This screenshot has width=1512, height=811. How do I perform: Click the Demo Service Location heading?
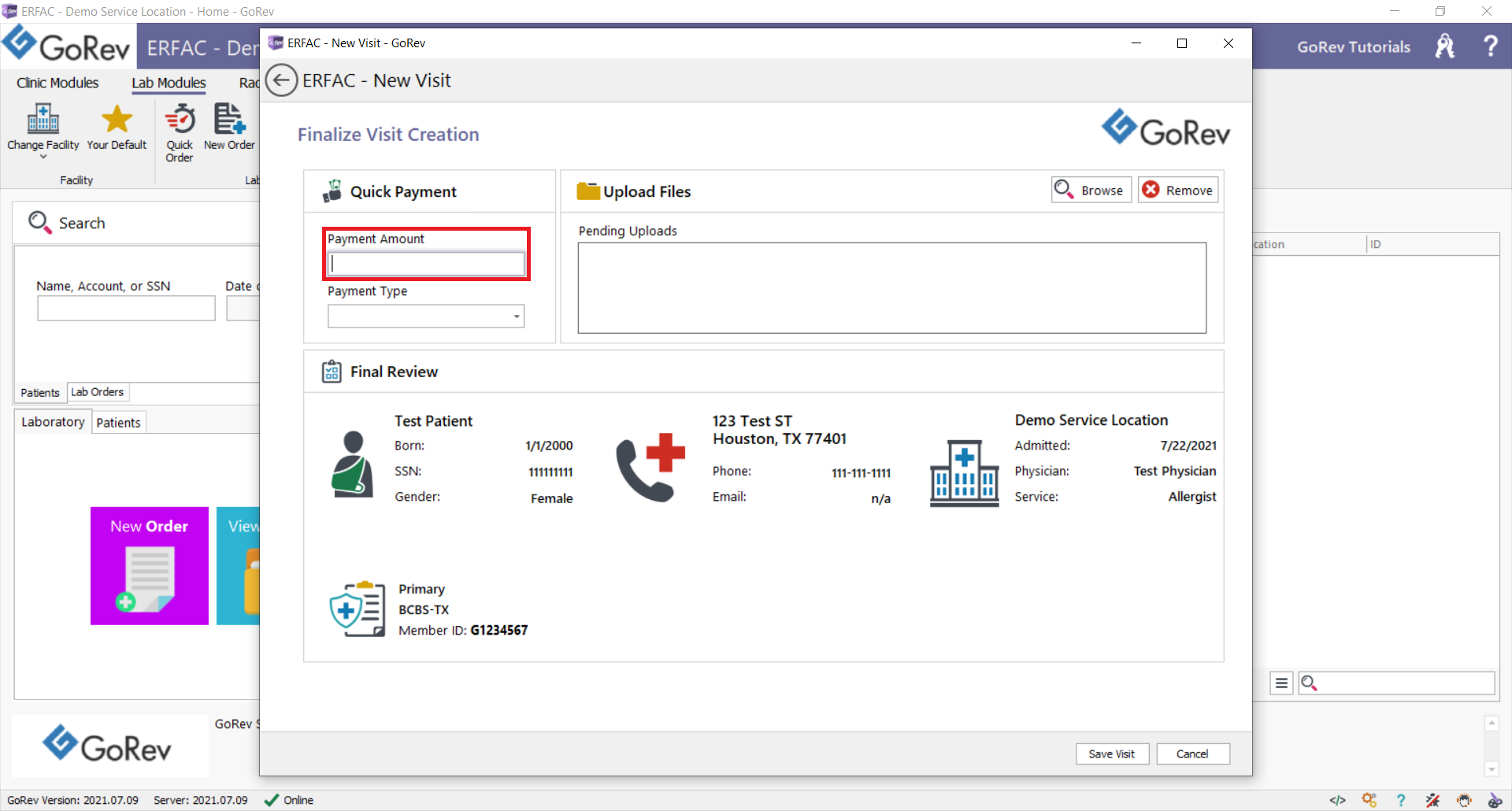tap(1091, 420)
